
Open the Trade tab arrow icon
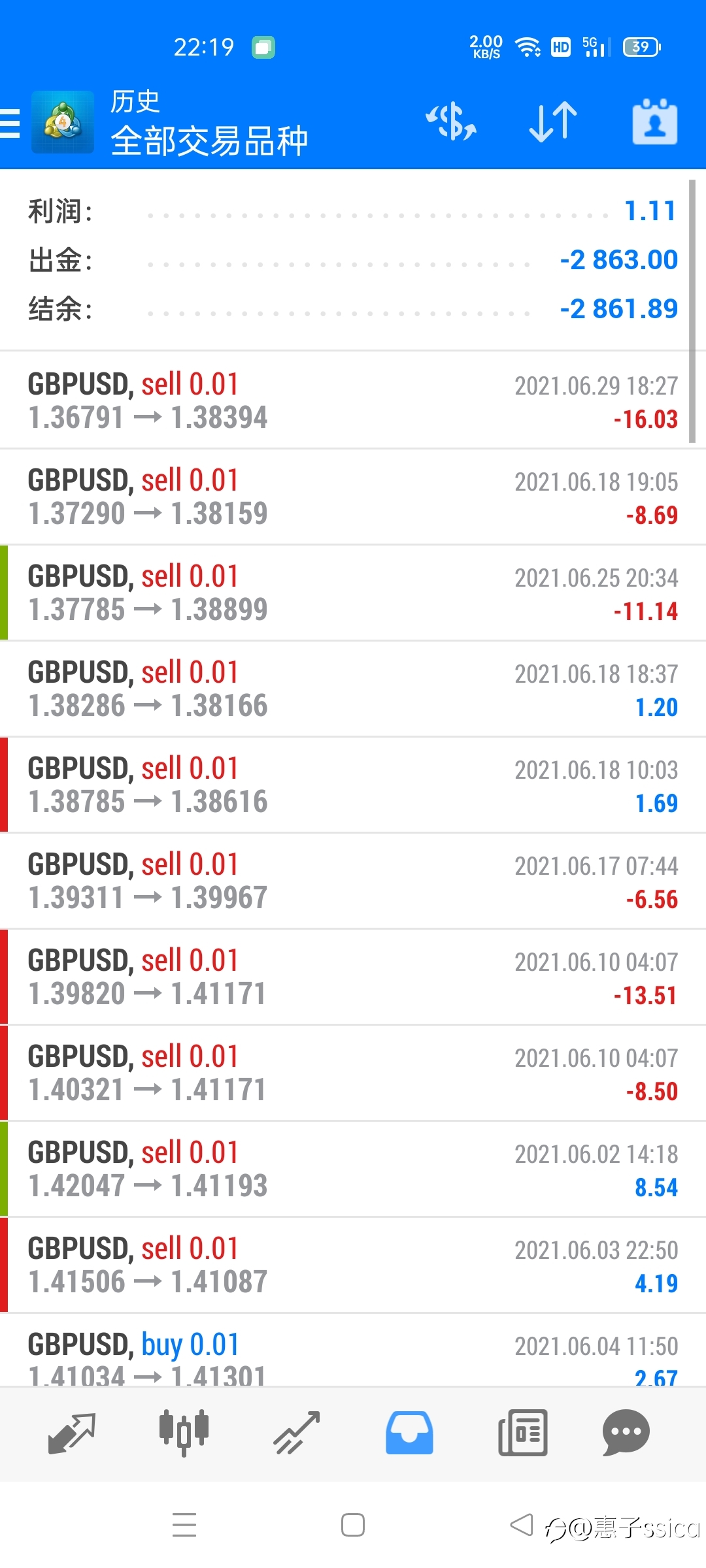click(297, 1433)
